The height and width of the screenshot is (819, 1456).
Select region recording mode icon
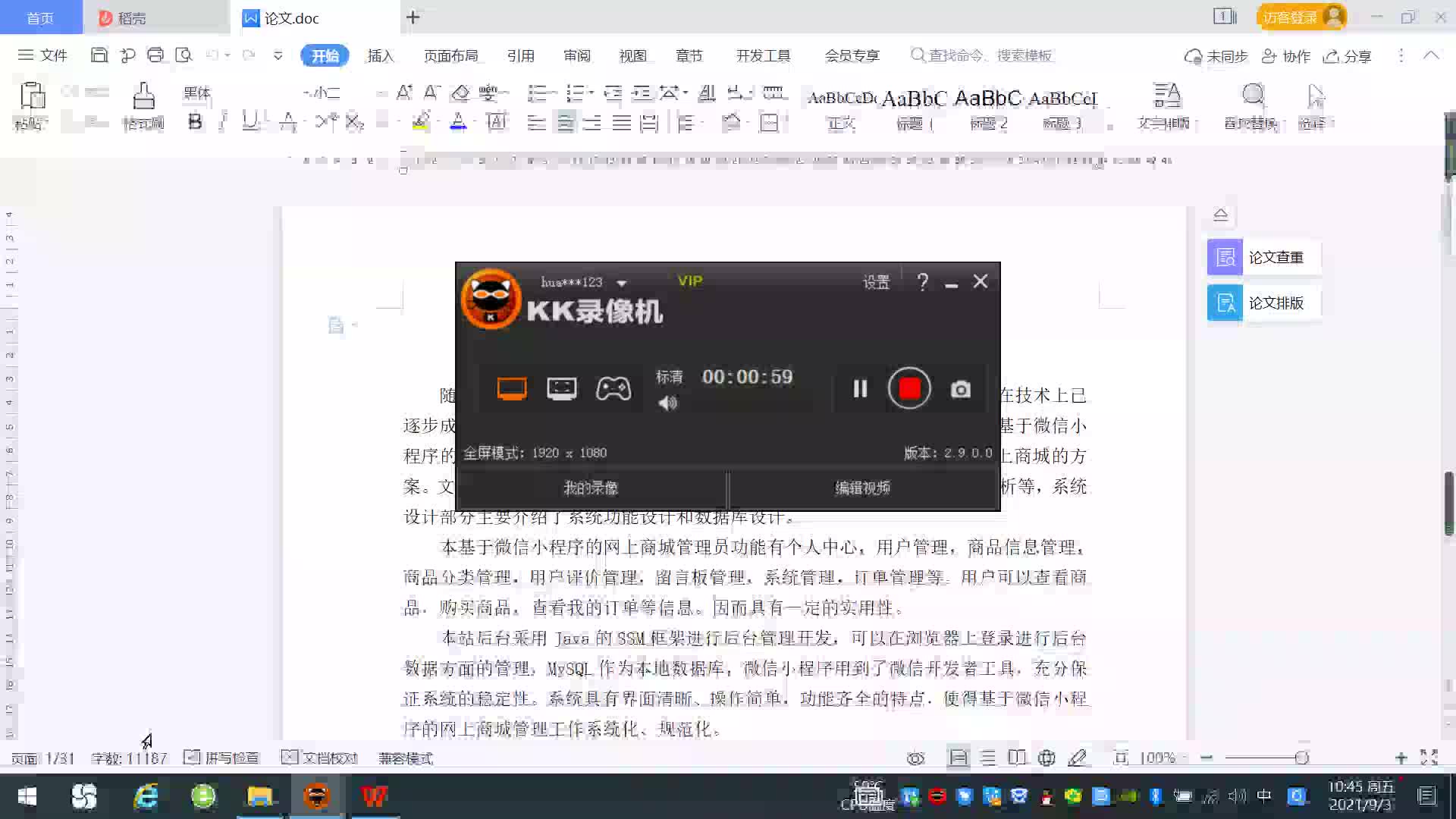(x=561, y=388)
